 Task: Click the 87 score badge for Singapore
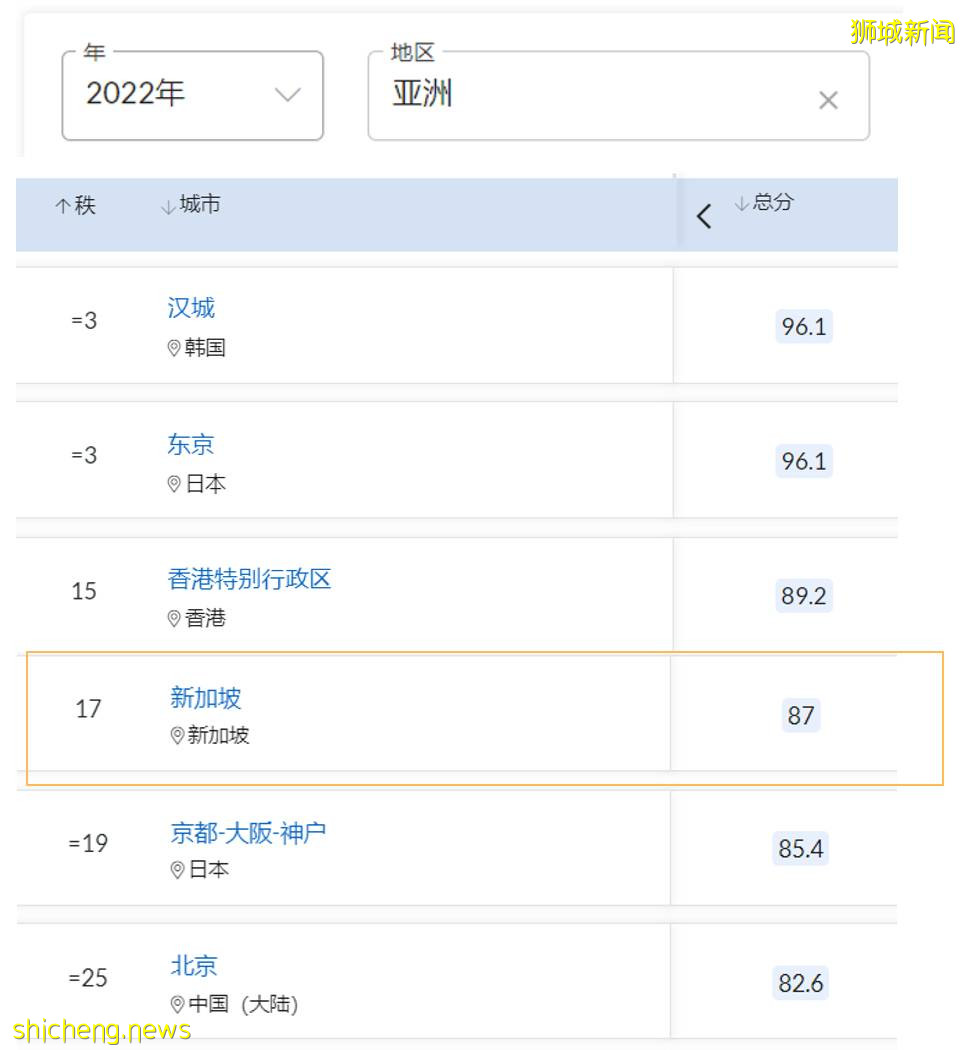(x=801, y=715)
